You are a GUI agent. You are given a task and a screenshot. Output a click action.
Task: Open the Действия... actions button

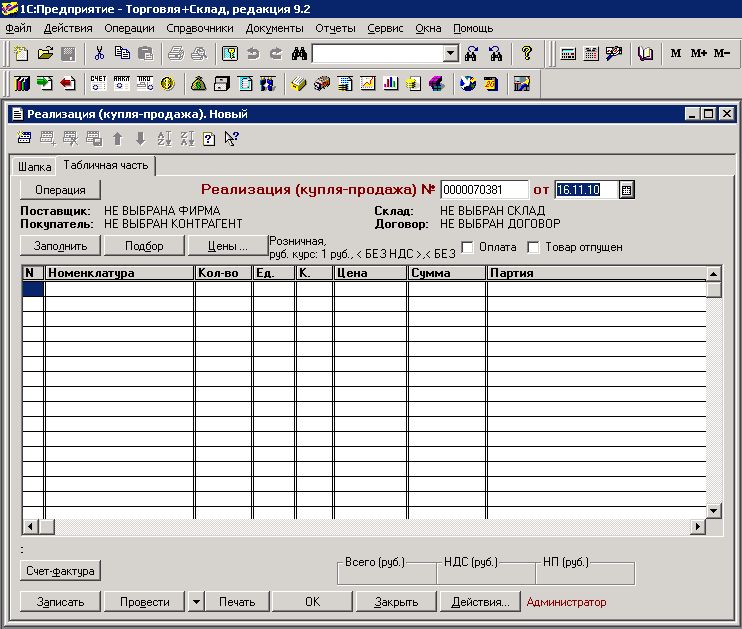point(480,601)
